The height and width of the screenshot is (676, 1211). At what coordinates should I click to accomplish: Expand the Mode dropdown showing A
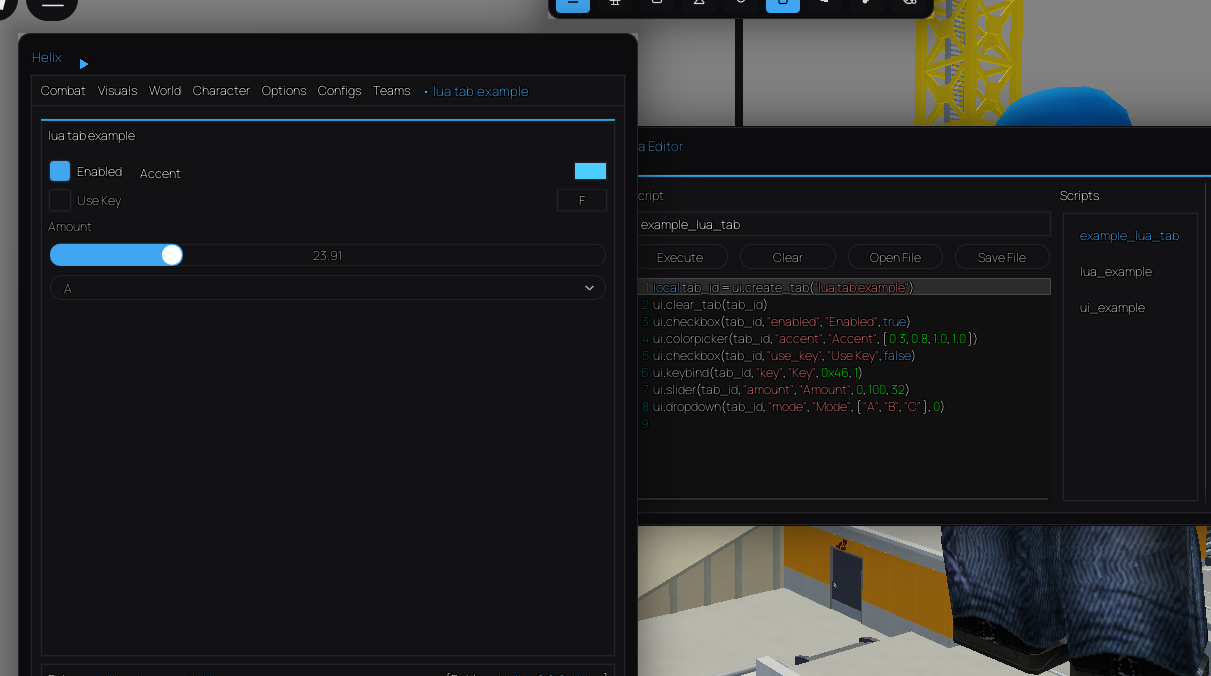tap(328, 288)
